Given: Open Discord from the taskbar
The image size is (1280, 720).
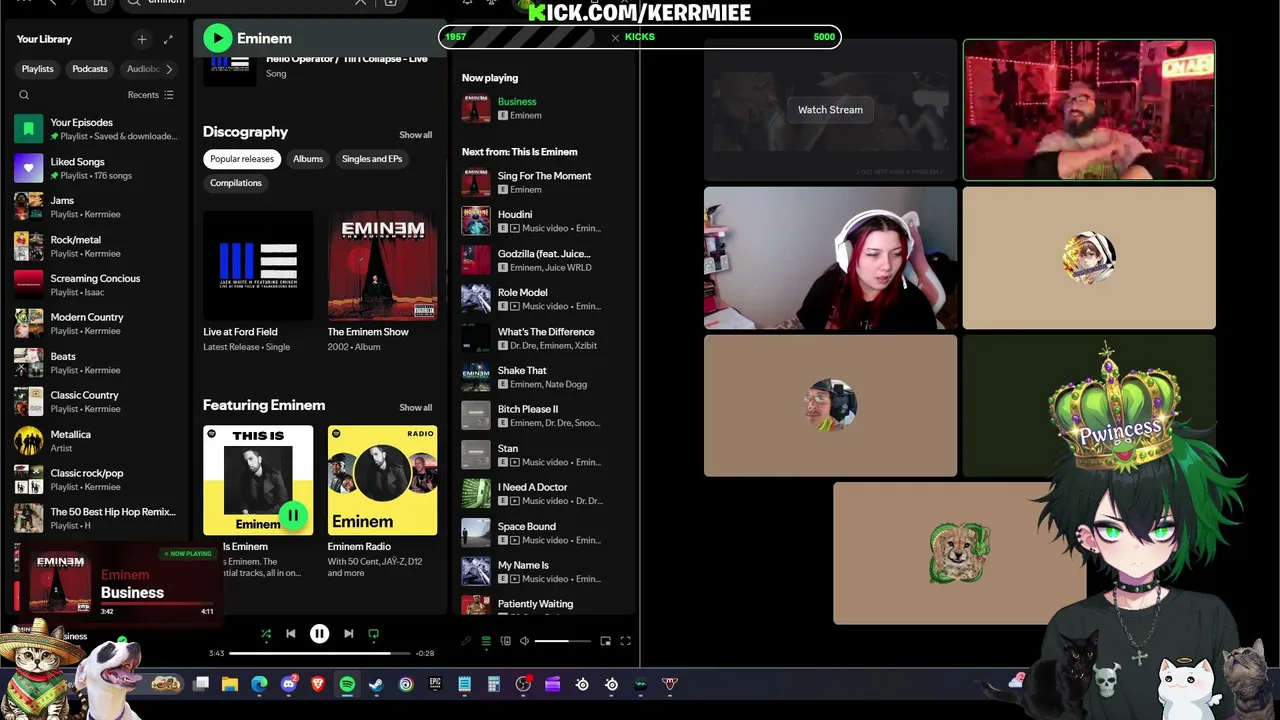Looking at the screenshot, I should (289, 684).
